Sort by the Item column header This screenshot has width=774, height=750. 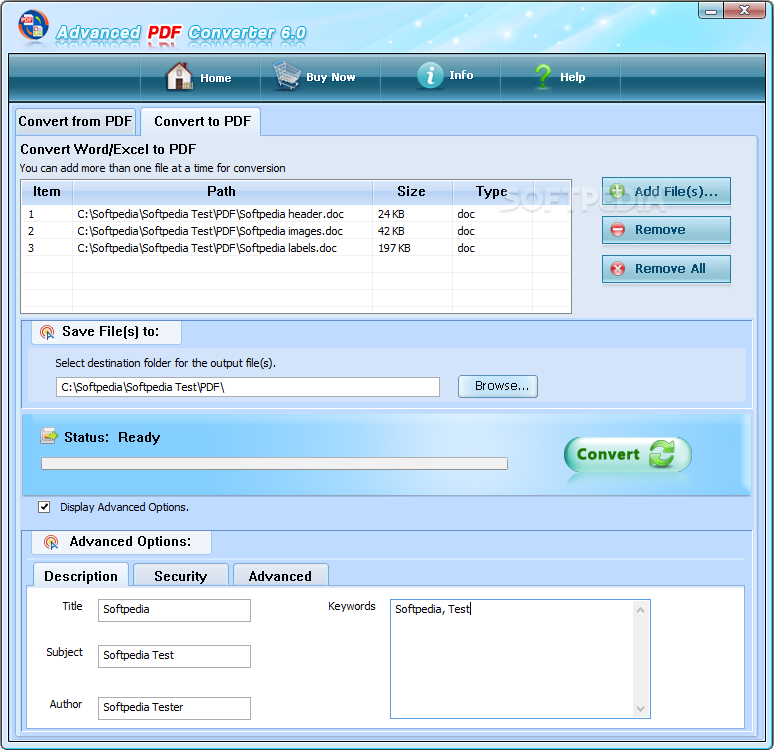pos(47,192)
